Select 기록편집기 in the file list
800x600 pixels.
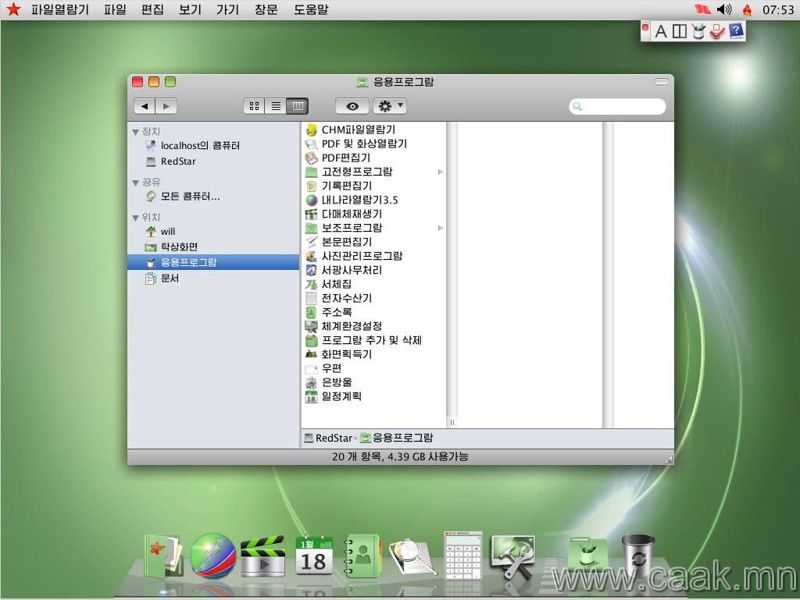pyautogui.click(x=339, y=186)
